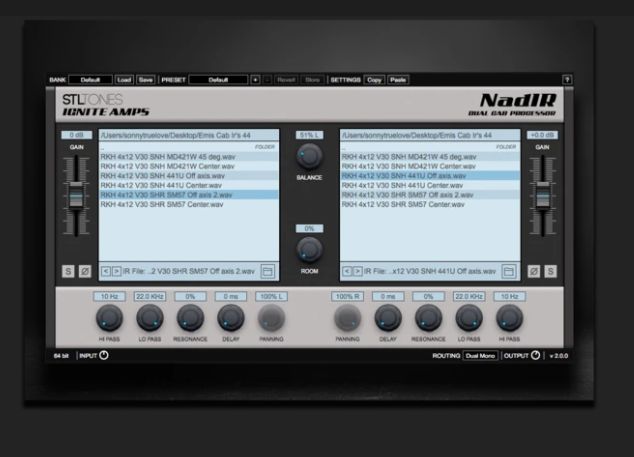
Task: Open parent folder '..' in right list
Action: (x=430, y=147)
